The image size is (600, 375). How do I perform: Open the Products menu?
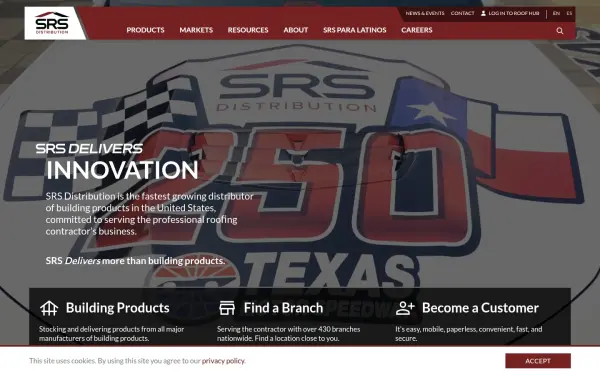click(x=145, y=30)
